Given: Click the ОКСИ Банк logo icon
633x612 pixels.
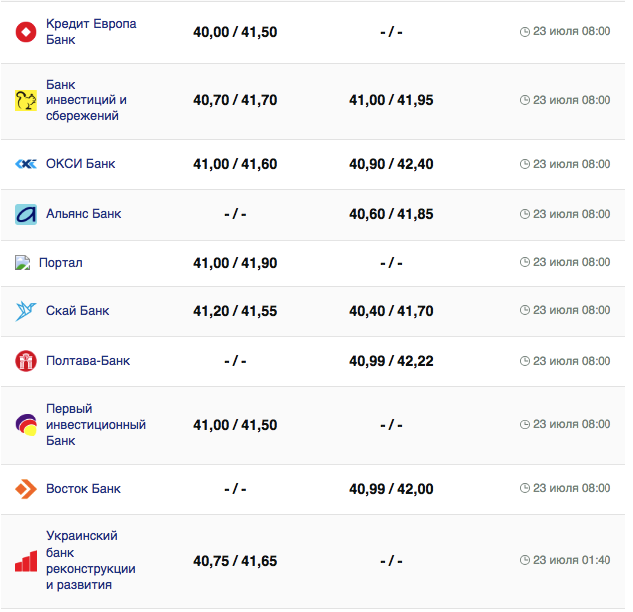Looking at the screenshot, I should click(26, 164).
